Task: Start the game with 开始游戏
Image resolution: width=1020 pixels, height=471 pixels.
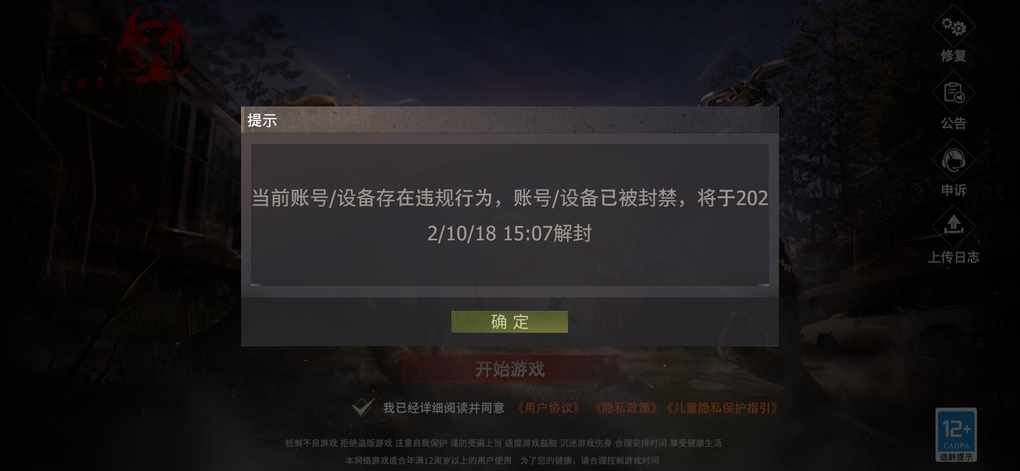Action: point(509,370)
